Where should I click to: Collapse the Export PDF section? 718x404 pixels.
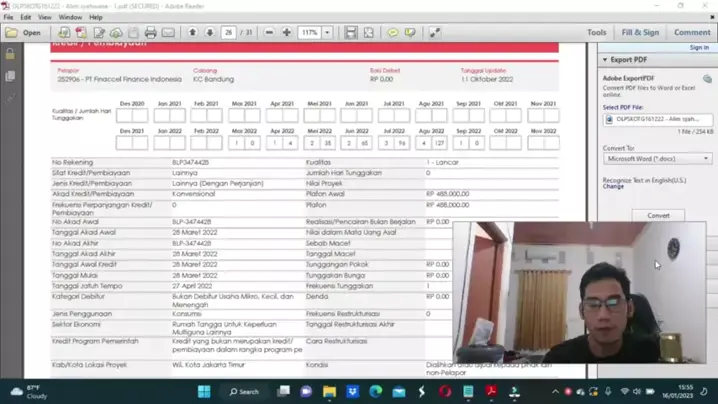[x=606, y=60]
